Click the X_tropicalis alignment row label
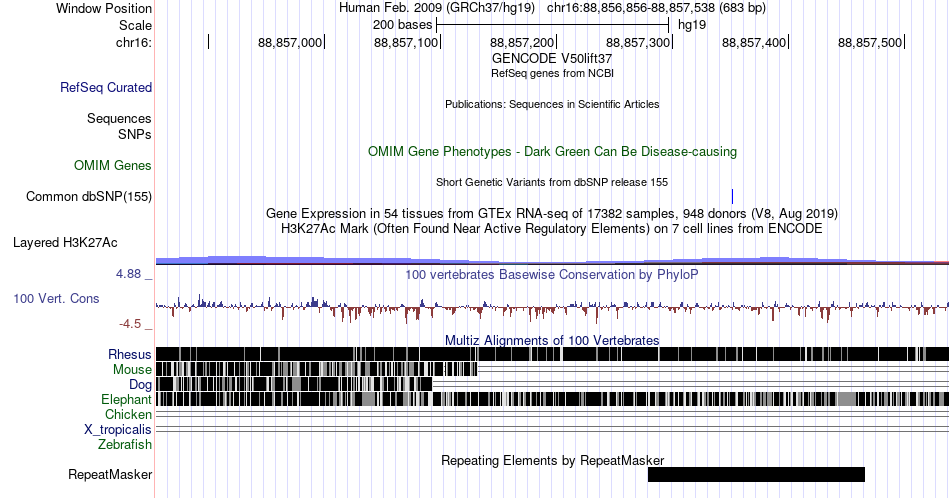 (118, 430)
